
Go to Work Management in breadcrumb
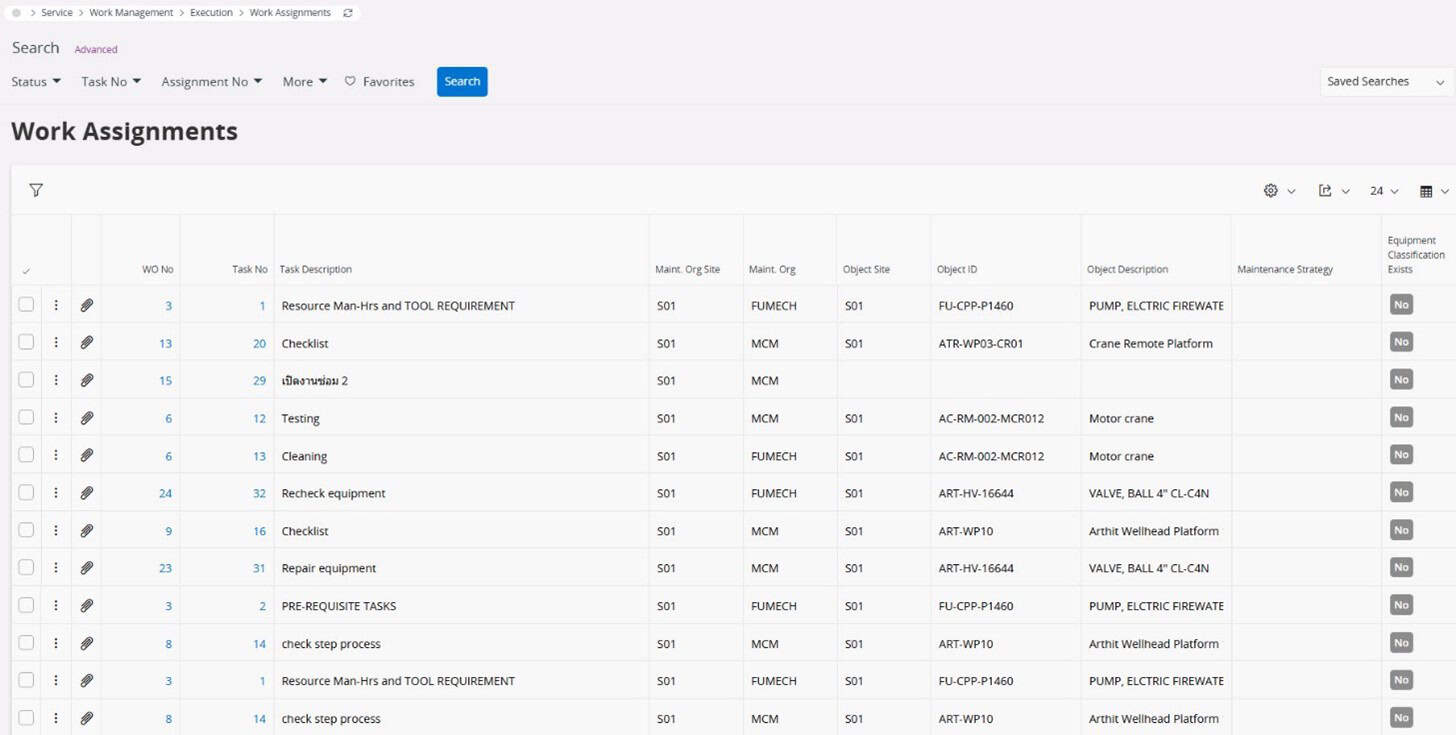tap(131, 13)
